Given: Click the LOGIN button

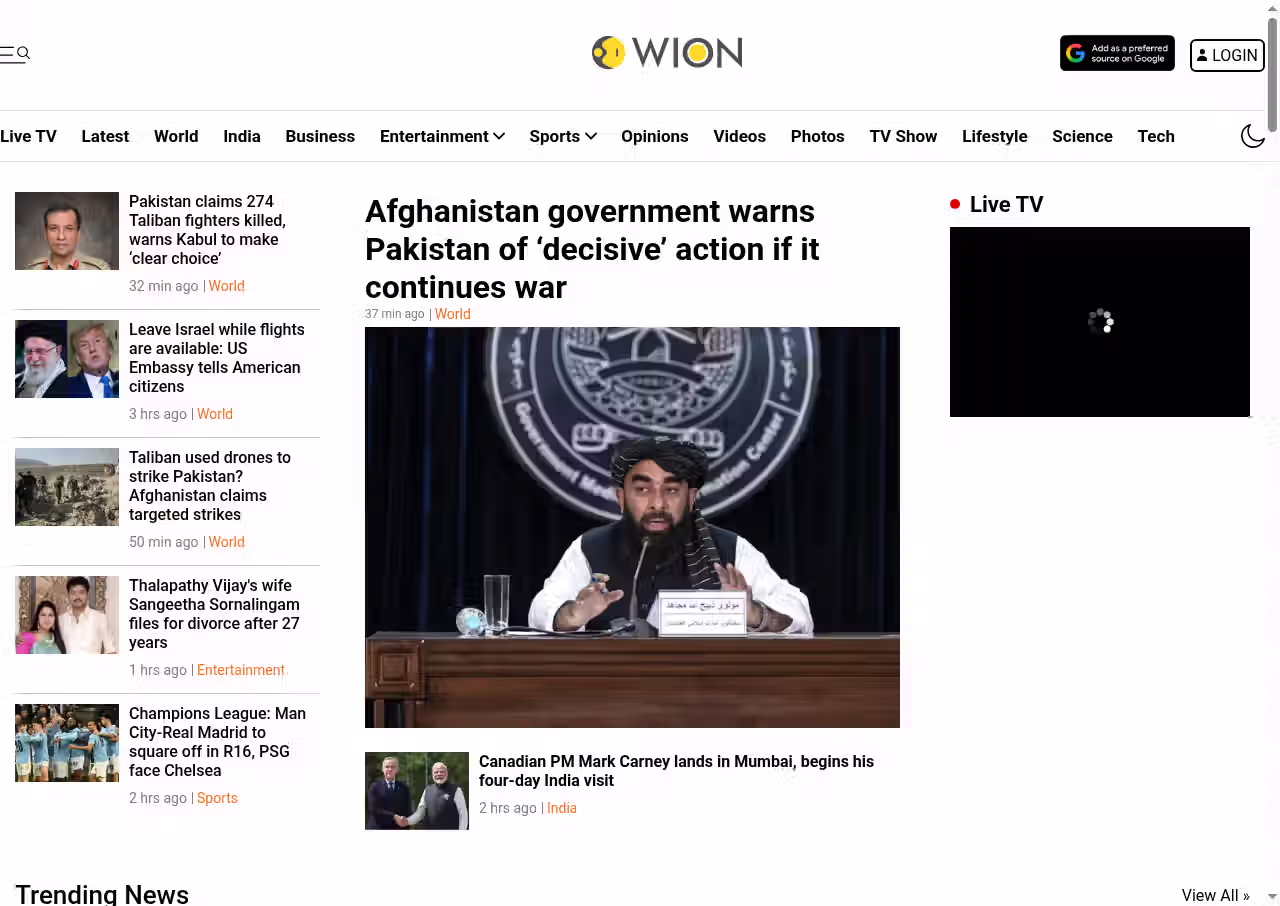Looking at the screenshot, I should [1227, 55].
